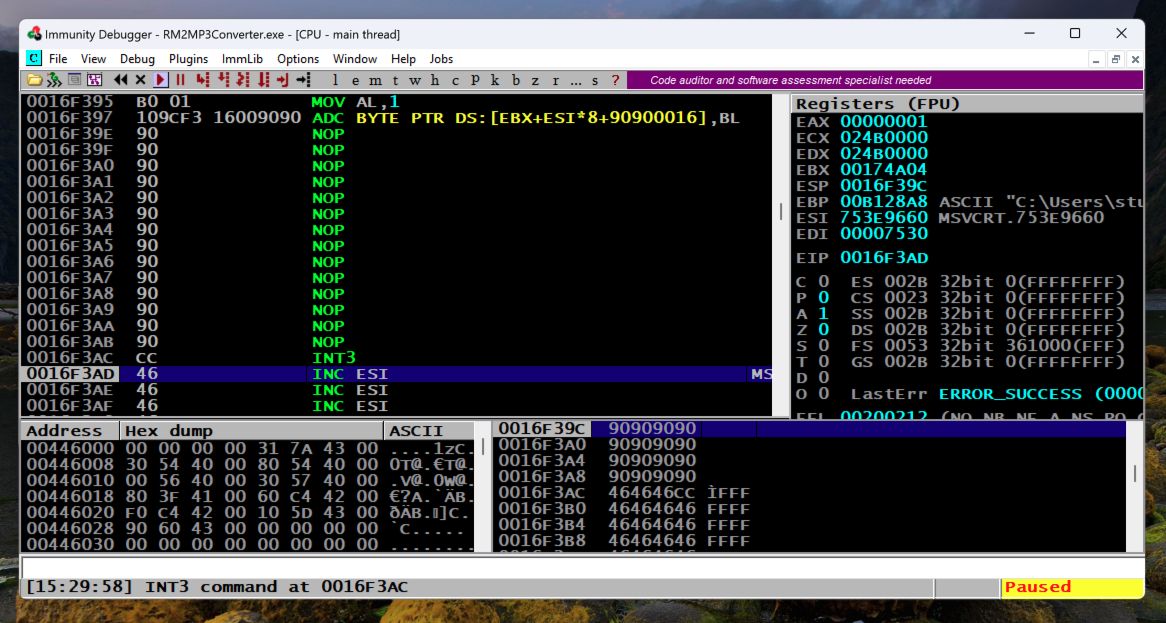The image size is (1166, 623).
Task: Click the z toolbar button
Action: (535, 80)
